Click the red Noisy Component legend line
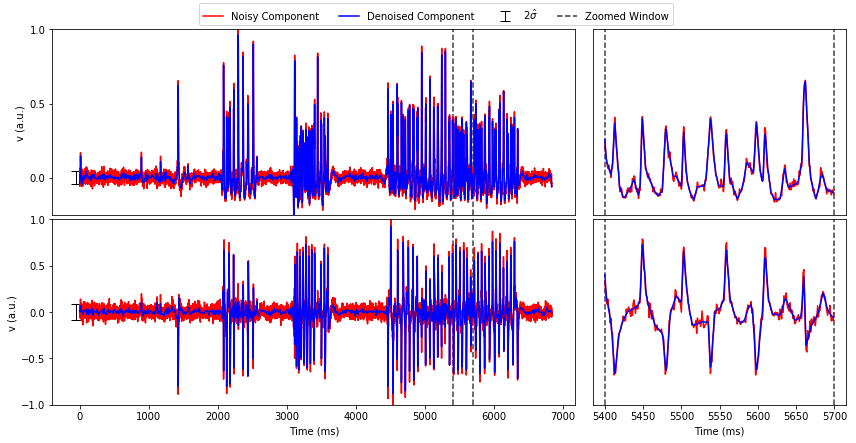Image resolution: width=856 pixels, height=443 pixels. pyautogui.click(x=214, y=17)
